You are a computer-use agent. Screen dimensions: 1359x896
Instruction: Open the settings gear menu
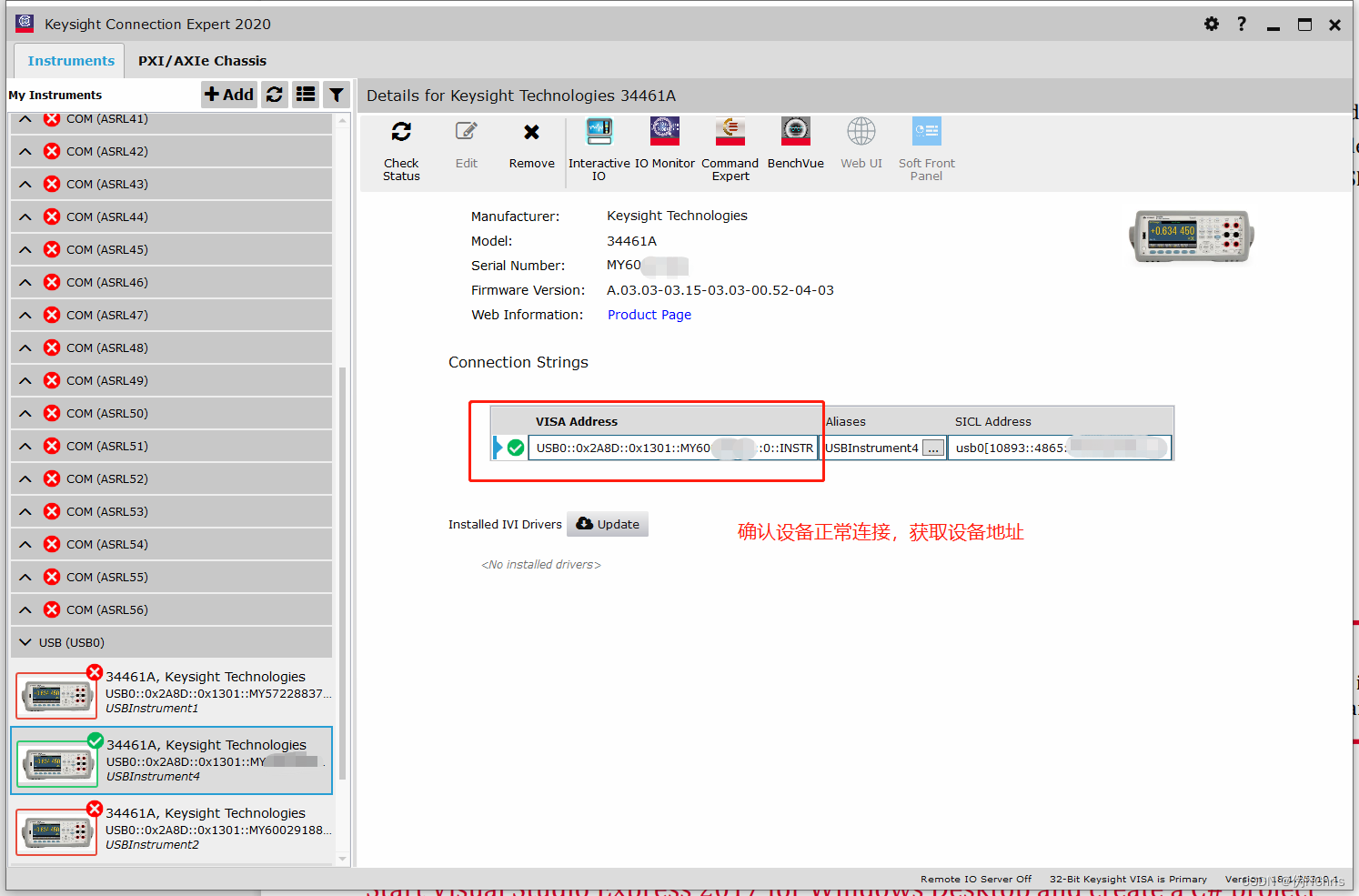point(1212,25)
